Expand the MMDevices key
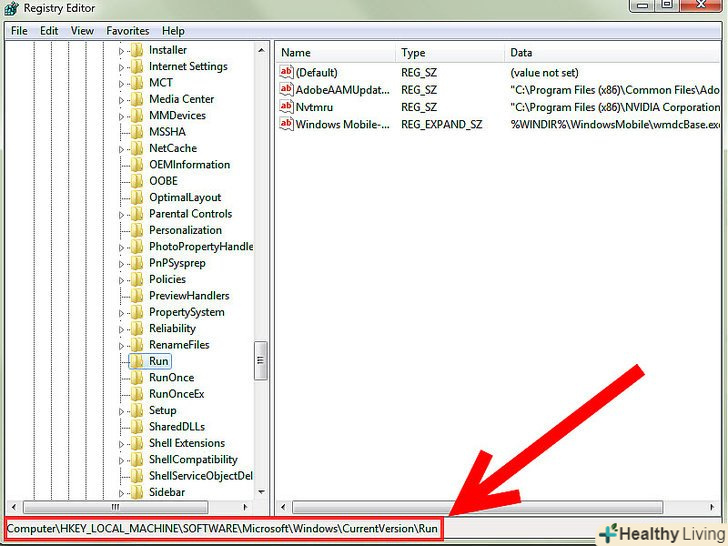The height and width of the screenshot is (546, 728). [x=121, y=117]
